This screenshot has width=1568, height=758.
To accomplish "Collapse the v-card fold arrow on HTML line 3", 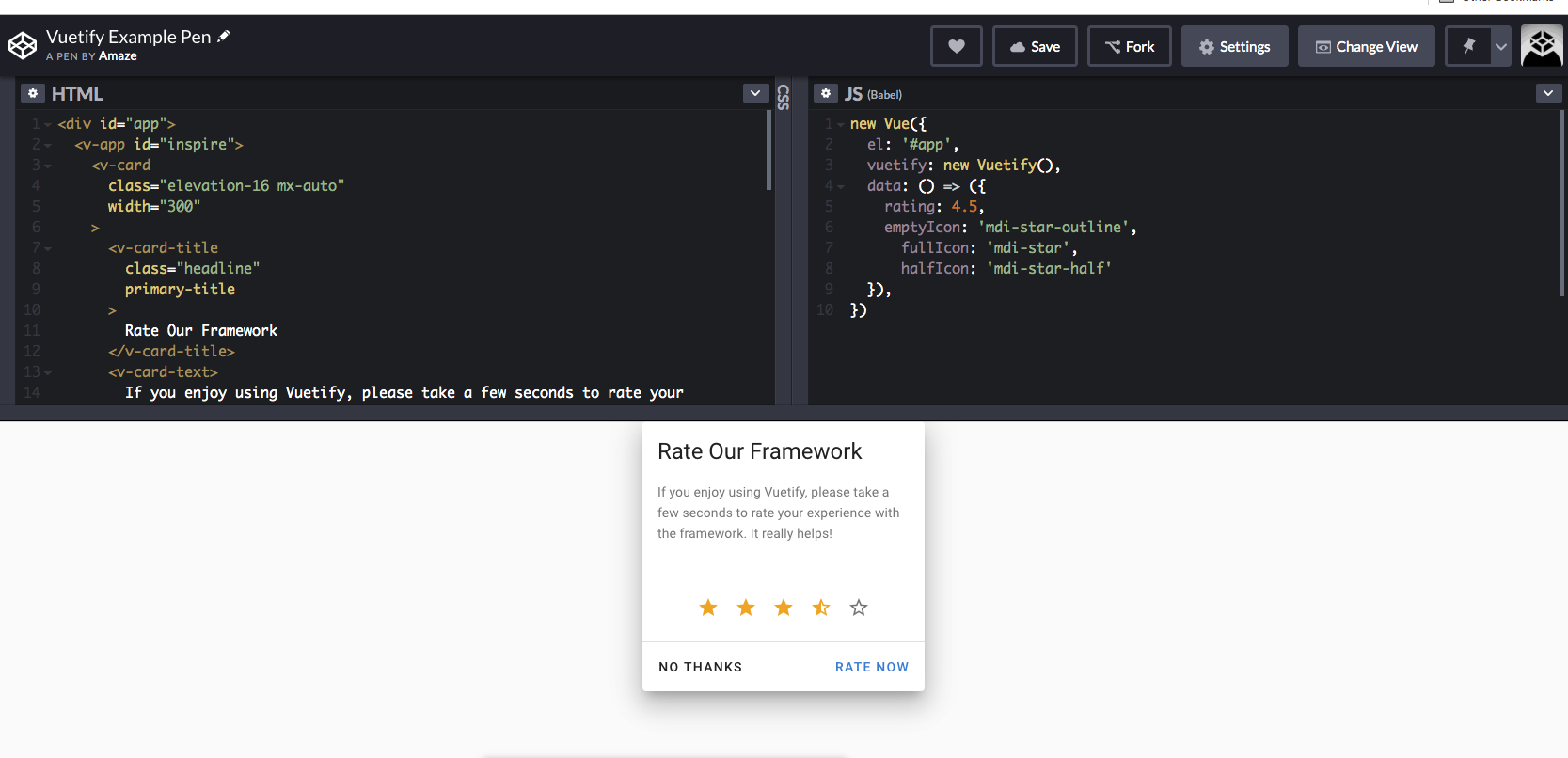I will pos(48,166).
